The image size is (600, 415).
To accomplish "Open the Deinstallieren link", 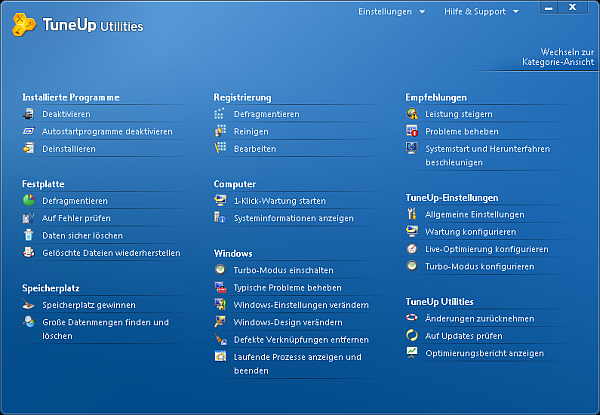I will 69,149.
